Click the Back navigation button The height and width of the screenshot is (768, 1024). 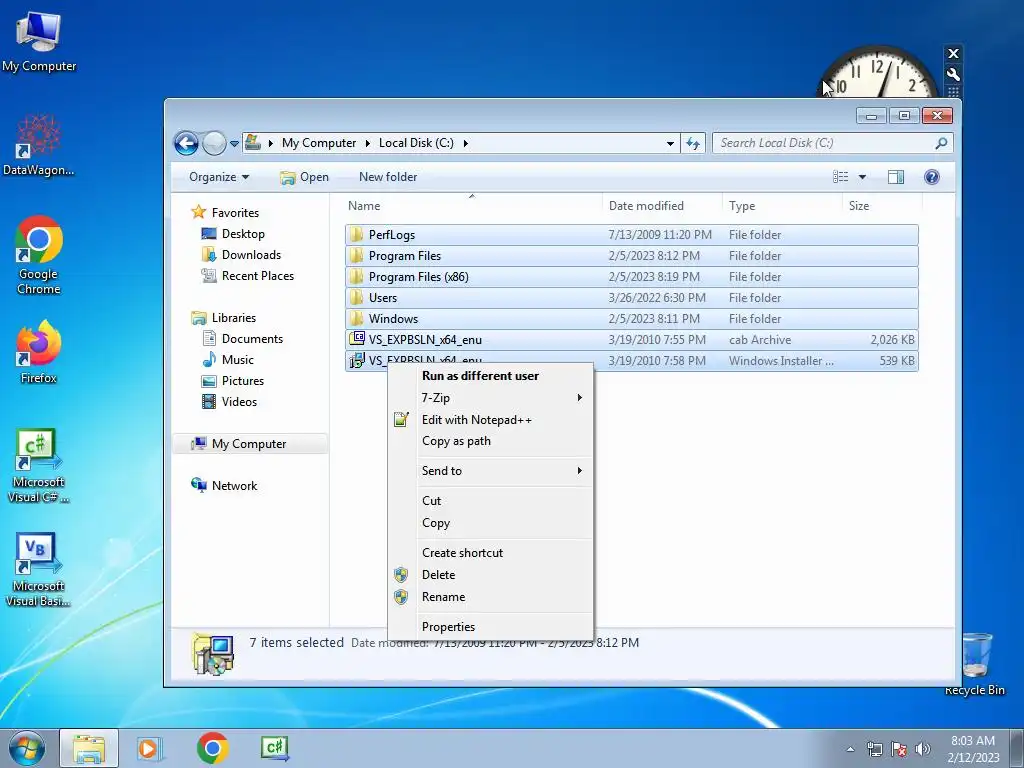(x=186, y=143)
